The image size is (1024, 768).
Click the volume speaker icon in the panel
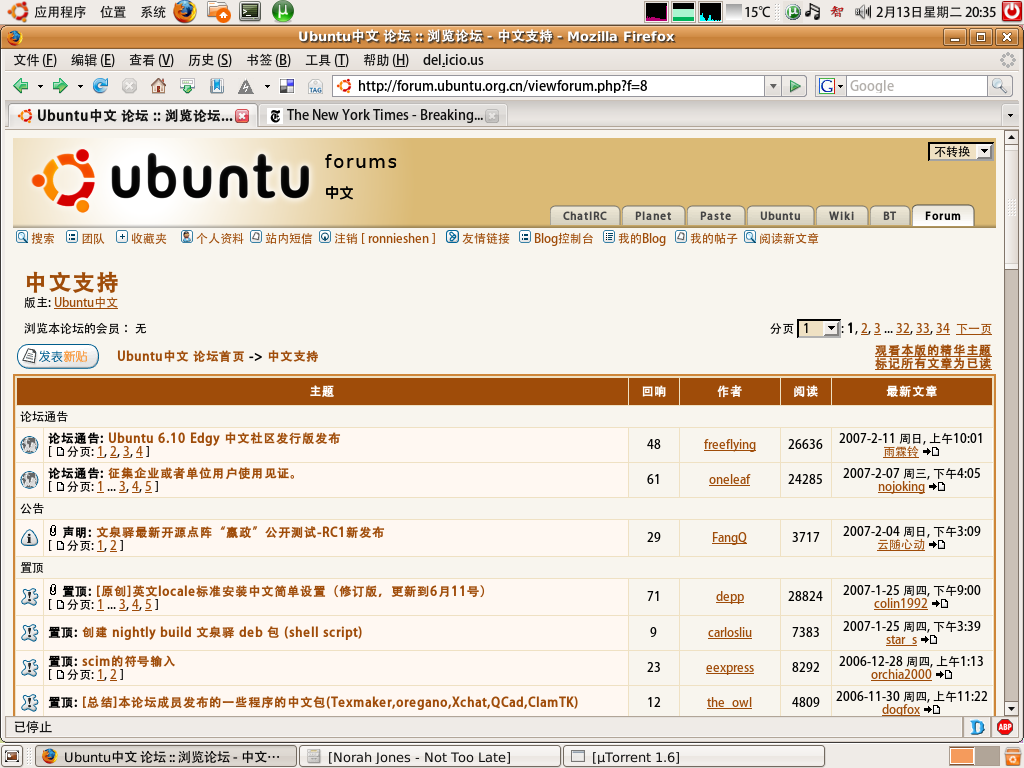pyautogui.click(x=863, y=12)
